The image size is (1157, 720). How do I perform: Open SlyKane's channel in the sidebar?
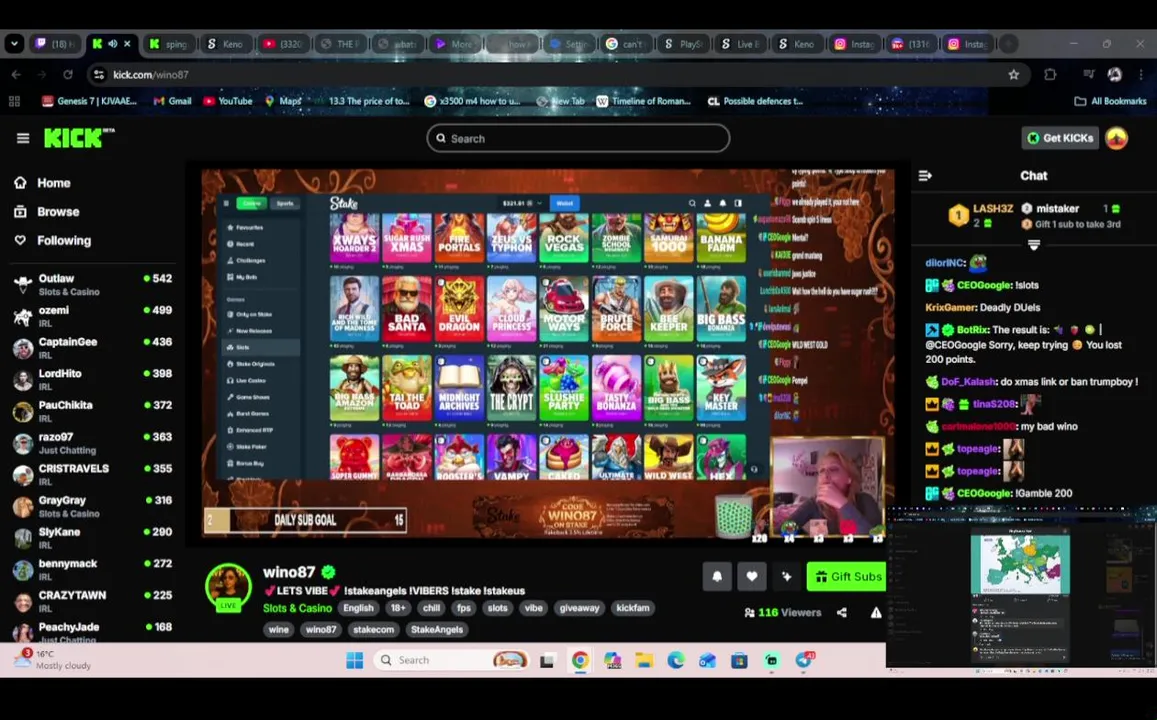tap(92, 538)
